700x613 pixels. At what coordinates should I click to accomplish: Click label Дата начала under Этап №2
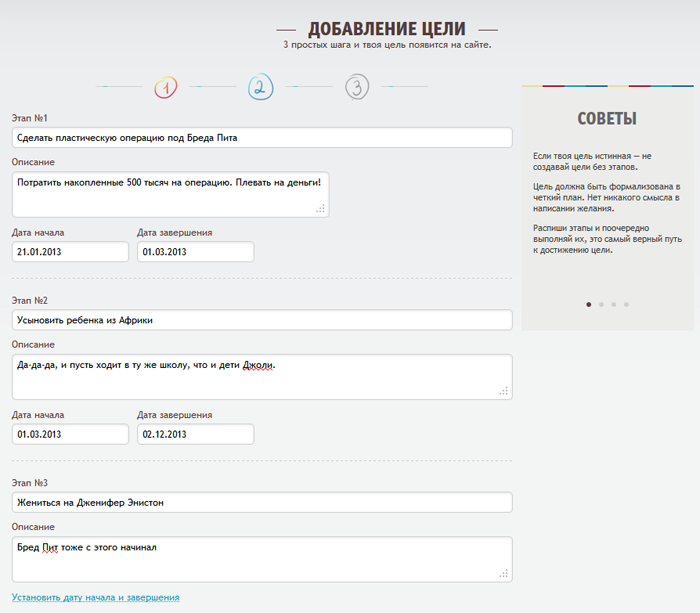(x=38, y=415)
